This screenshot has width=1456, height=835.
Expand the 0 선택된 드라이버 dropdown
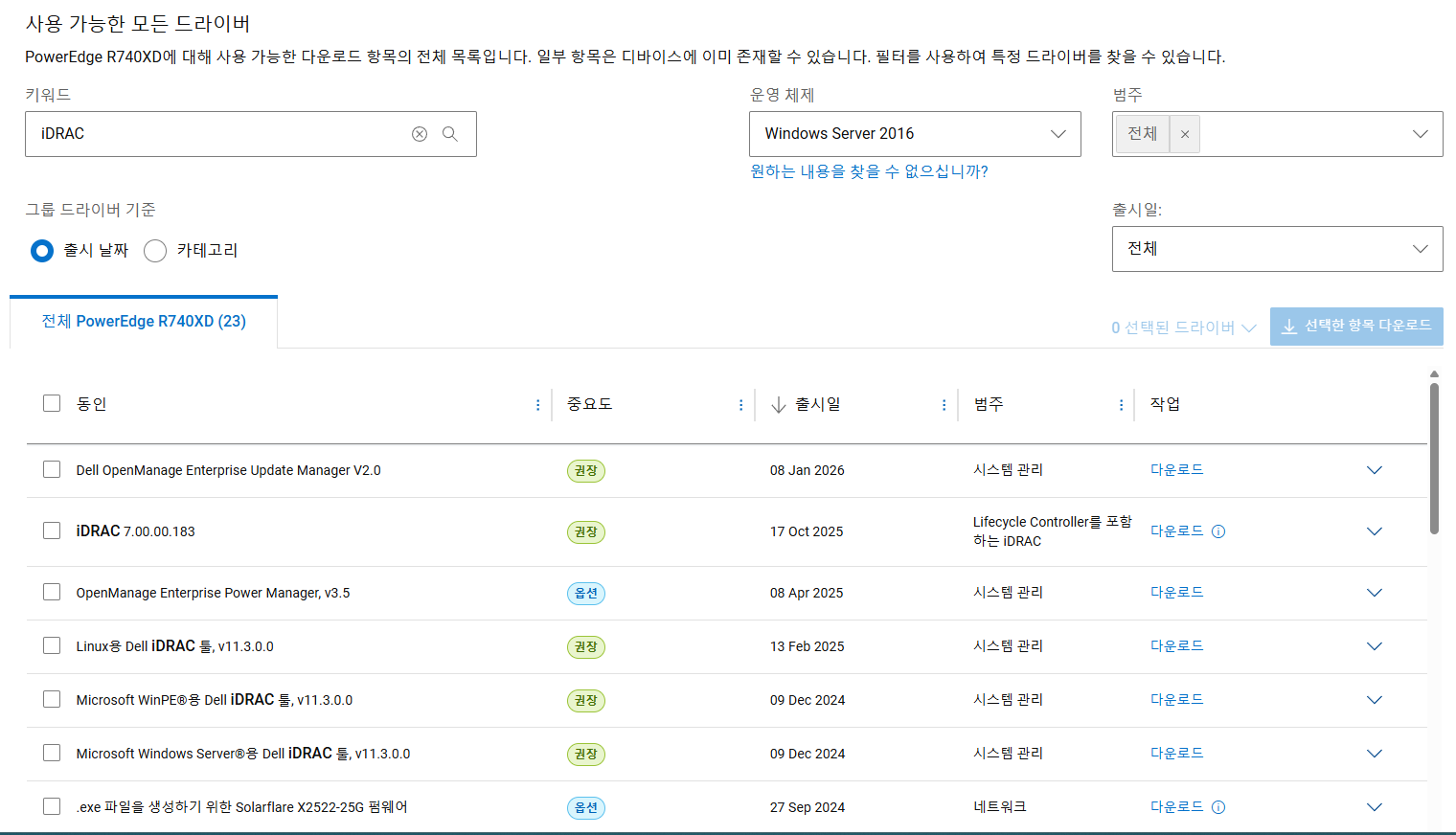coord(1184,327)
